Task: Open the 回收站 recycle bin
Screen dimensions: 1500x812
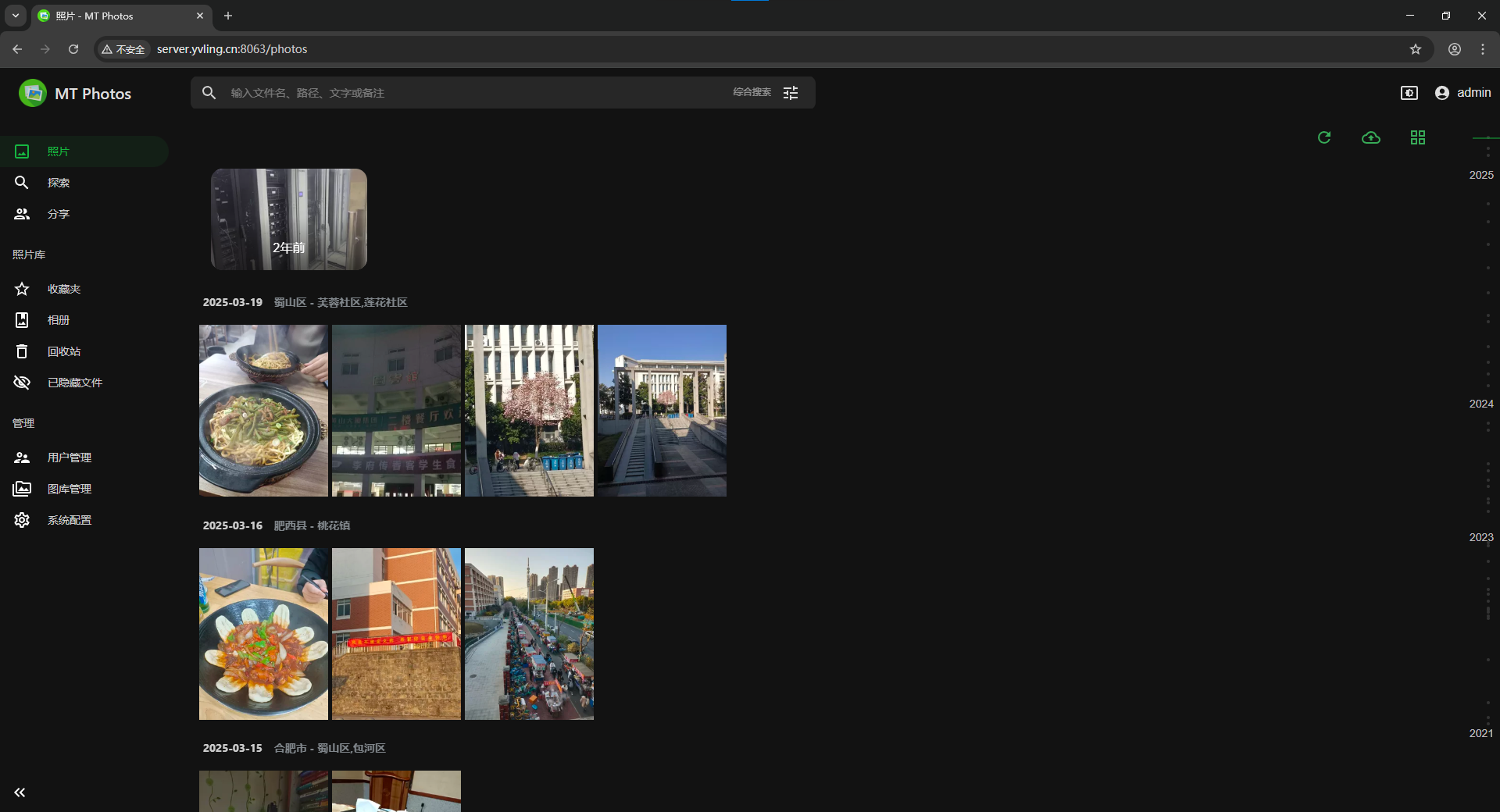Action: [x=63, y=351]
